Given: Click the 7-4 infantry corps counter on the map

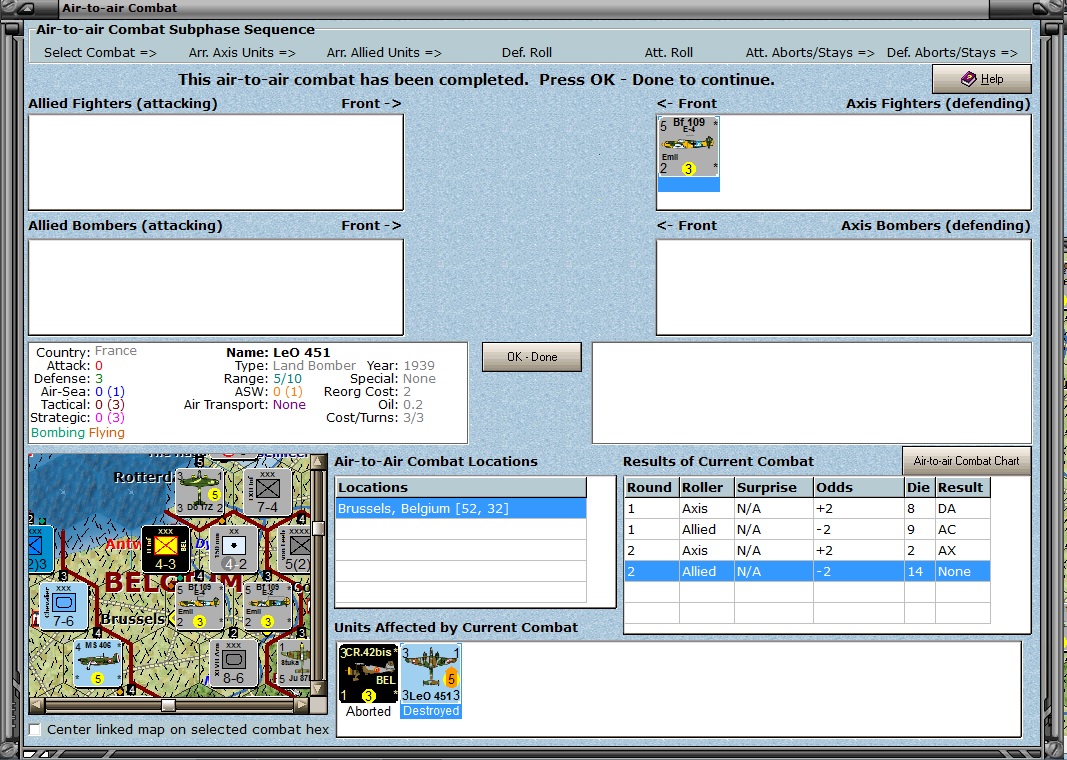Looking at the screenshot, I should (267, 491).
